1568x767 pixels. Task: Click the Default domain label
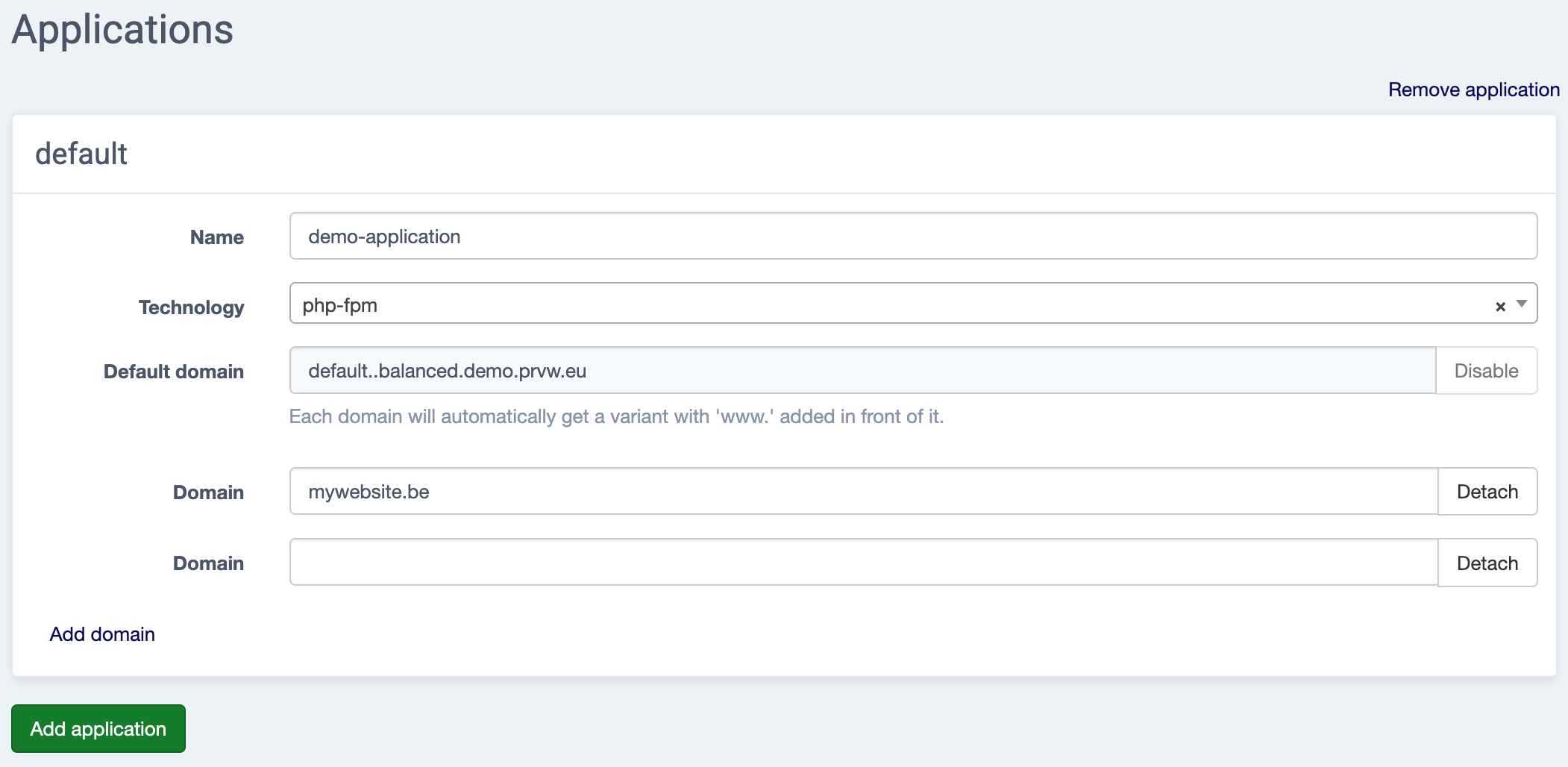pos(173,372)
